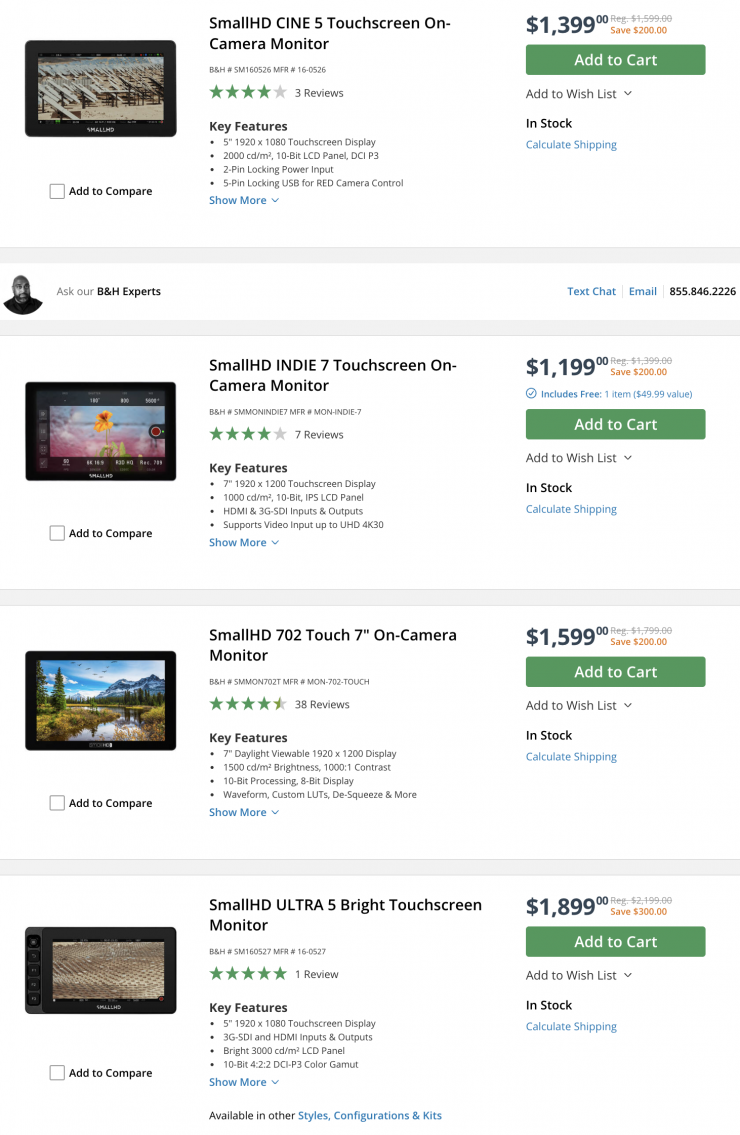Viewport: 740px width, 1135px height.
Task: Open the SmallHD ULTRA 5 product image
Action: click(x=100, y=971)
